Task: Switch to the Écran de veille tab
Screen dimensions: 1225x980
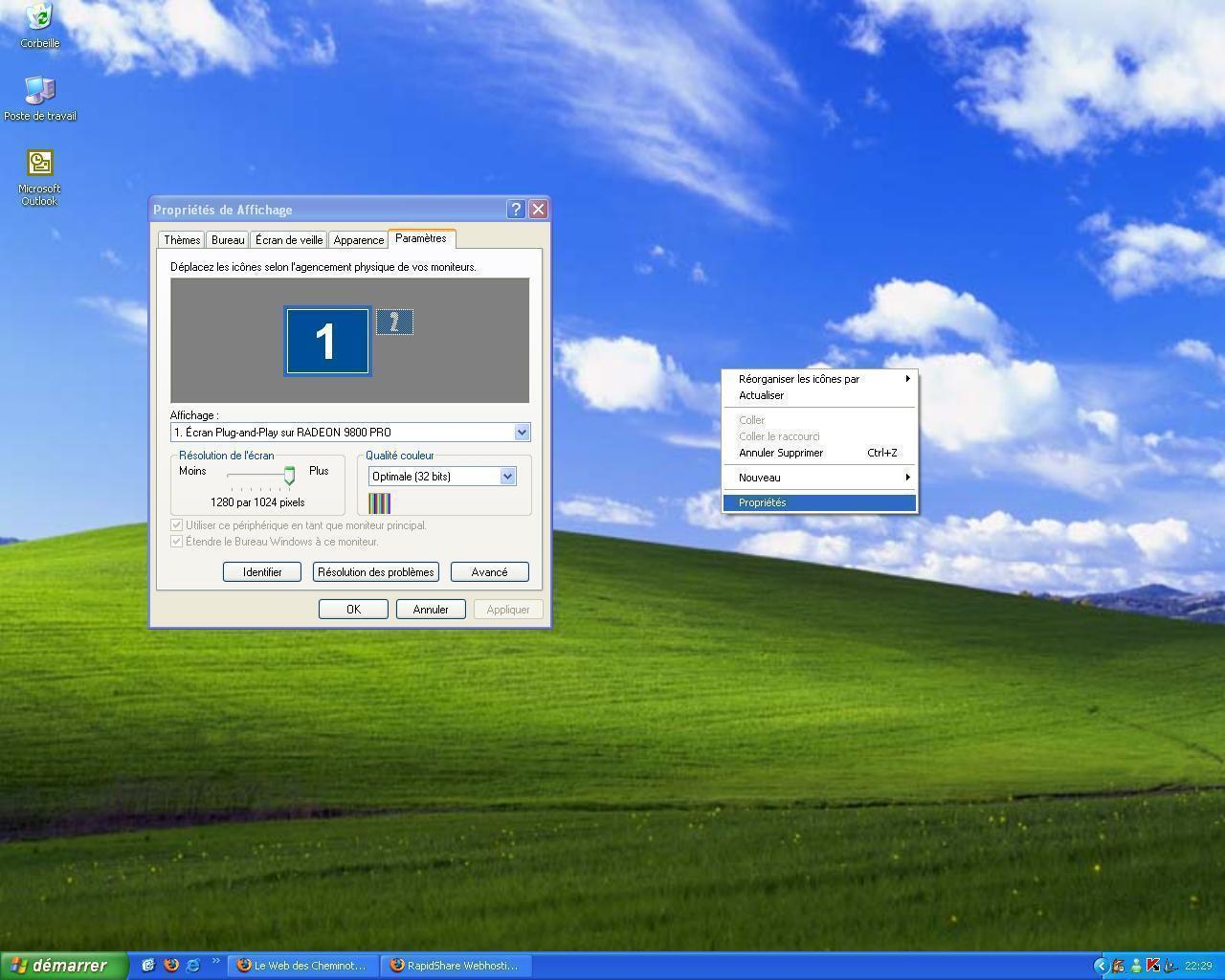Action: [x=289, y=240]
